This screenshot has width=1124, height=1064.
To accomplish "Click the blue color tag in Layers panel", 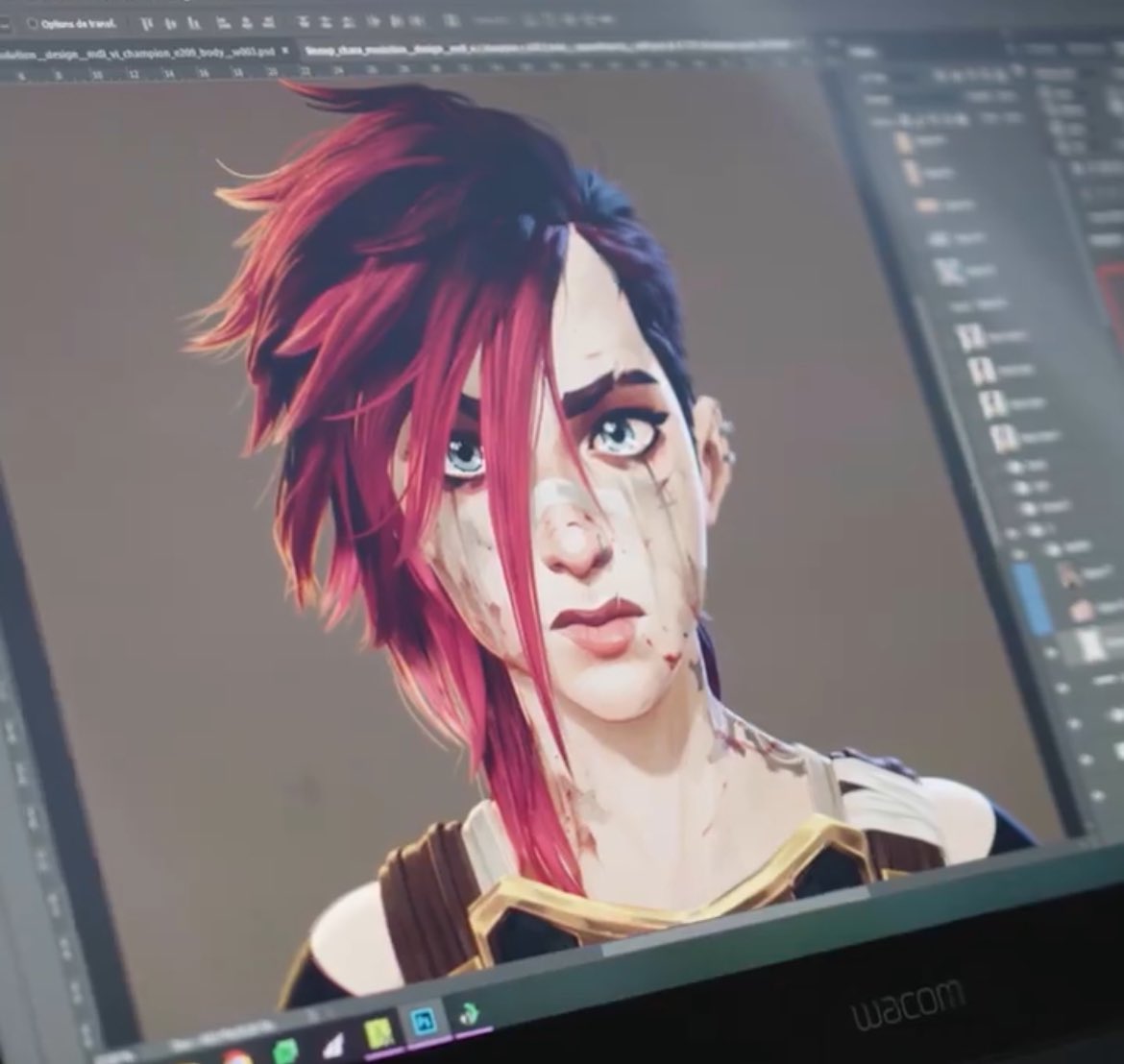I will [1031, 598].
